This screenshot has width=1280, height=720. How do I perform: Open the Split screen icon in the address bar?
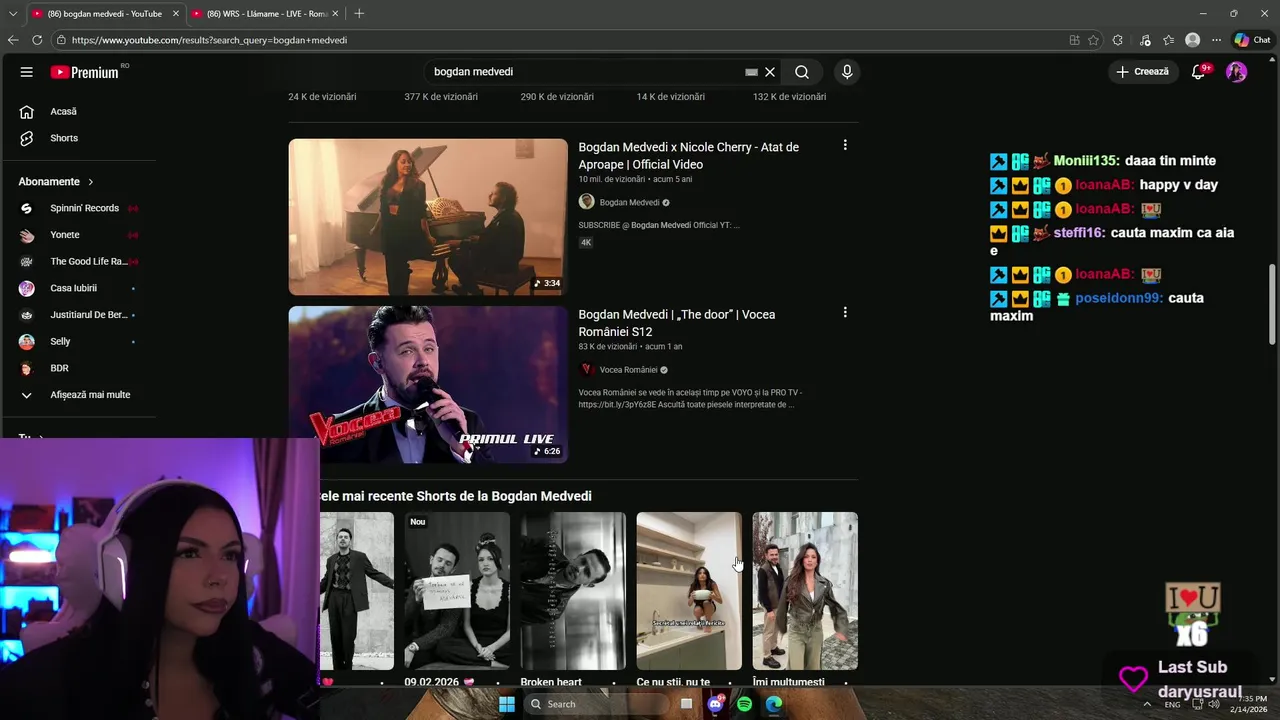coord(1074,40)
